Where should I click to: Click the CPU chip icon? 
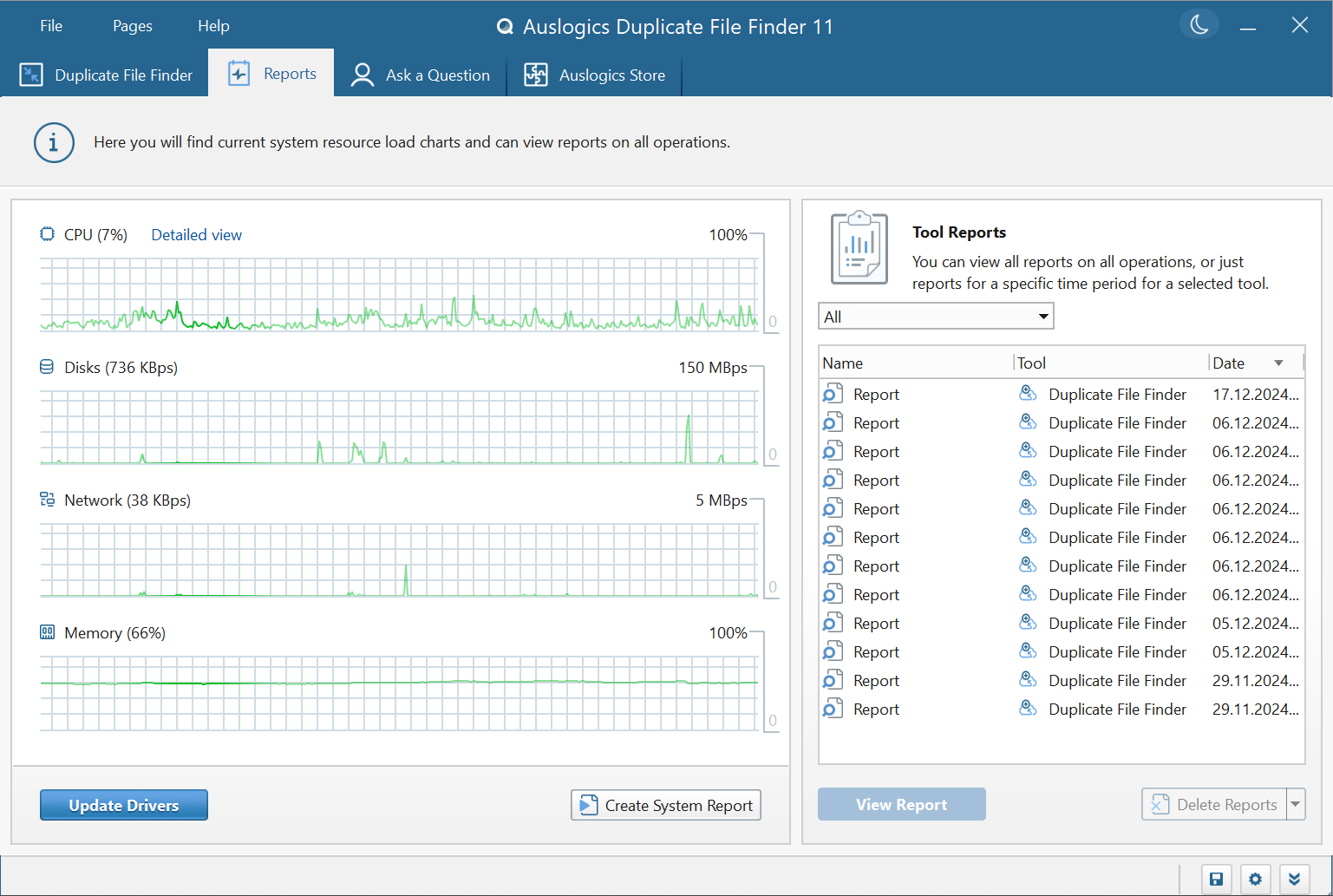point(47,234)
